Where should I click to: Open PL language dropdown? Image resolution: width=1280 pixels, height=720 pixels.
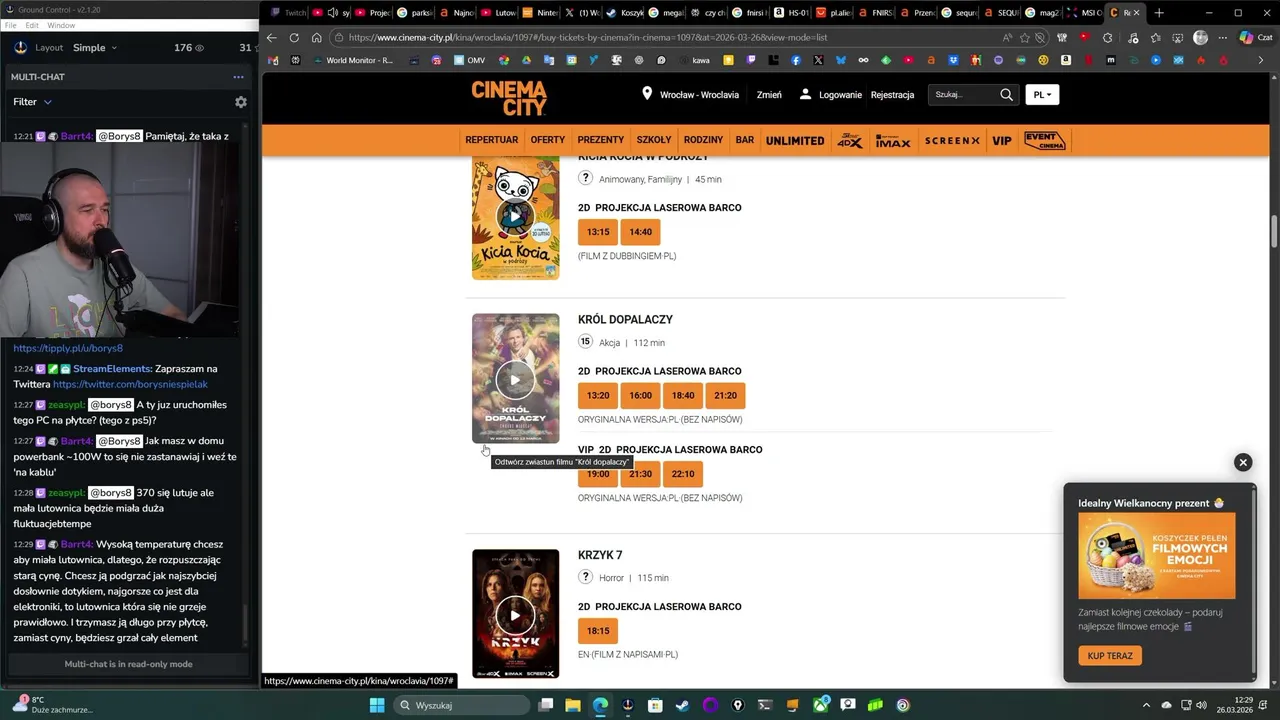coord(1042,95)
